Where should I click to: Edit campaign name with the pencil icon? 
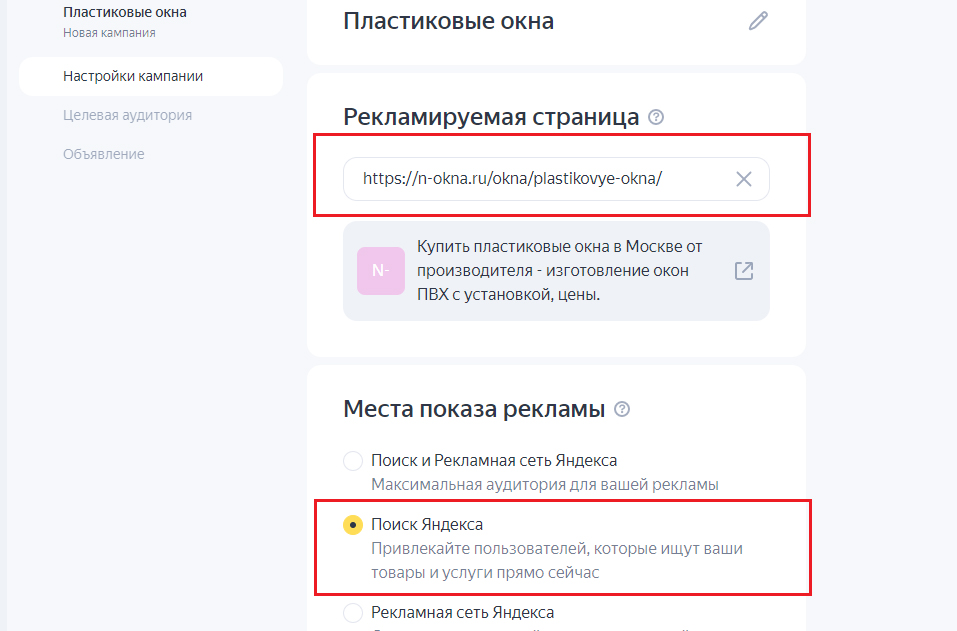[x=758, y=21]
